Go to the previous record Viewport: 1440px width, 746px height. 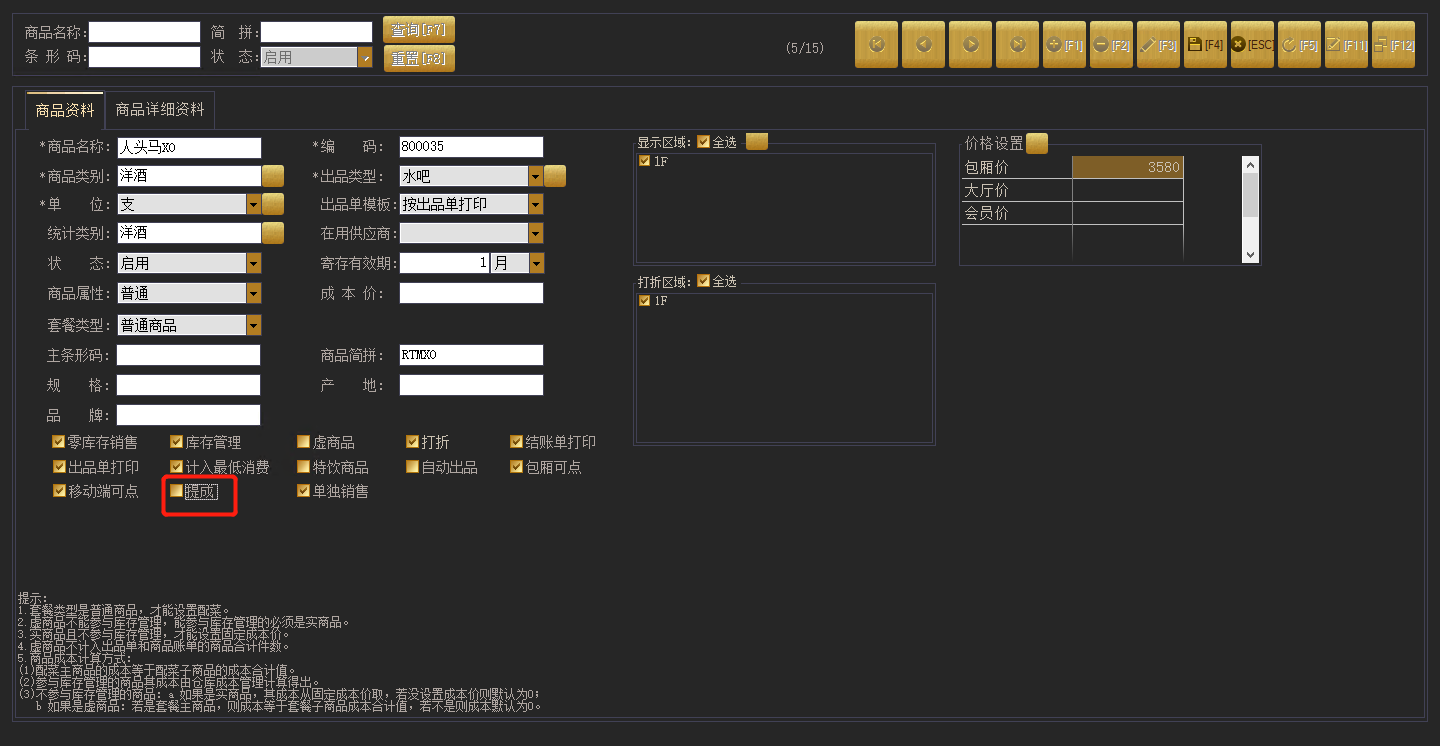coord(924,45)
